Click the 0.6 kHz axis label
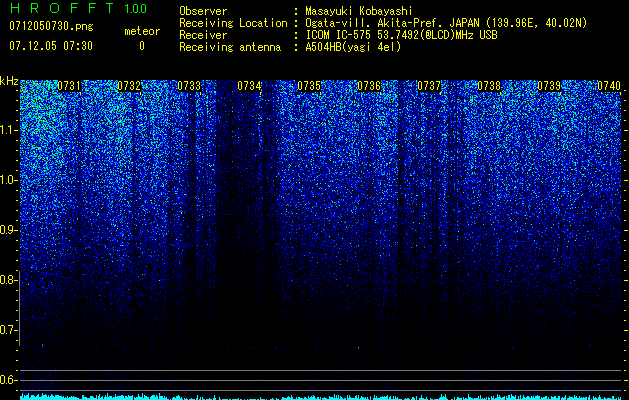 click(x=9, y=380)
